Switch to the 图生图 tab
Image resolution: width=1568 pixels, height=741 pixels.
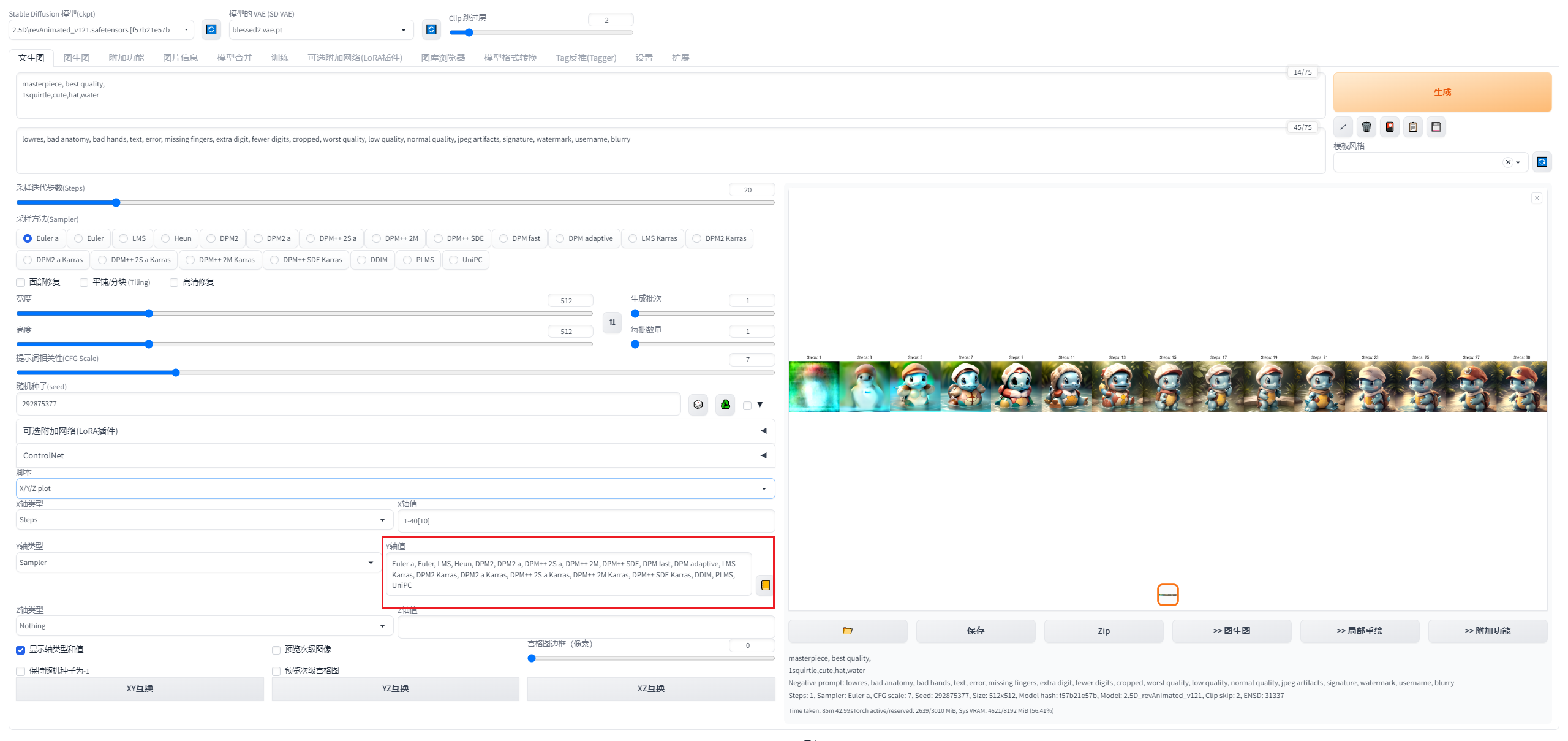77,58
